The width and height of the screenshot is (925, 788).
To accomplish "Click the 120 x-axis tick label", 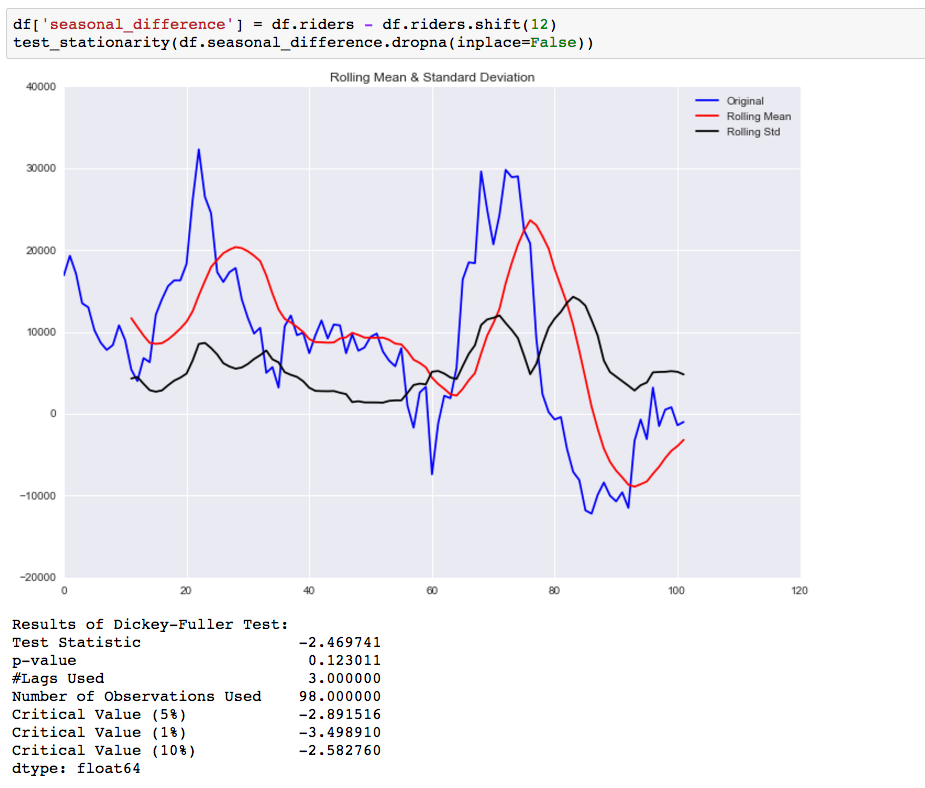I will click(799, 590).
